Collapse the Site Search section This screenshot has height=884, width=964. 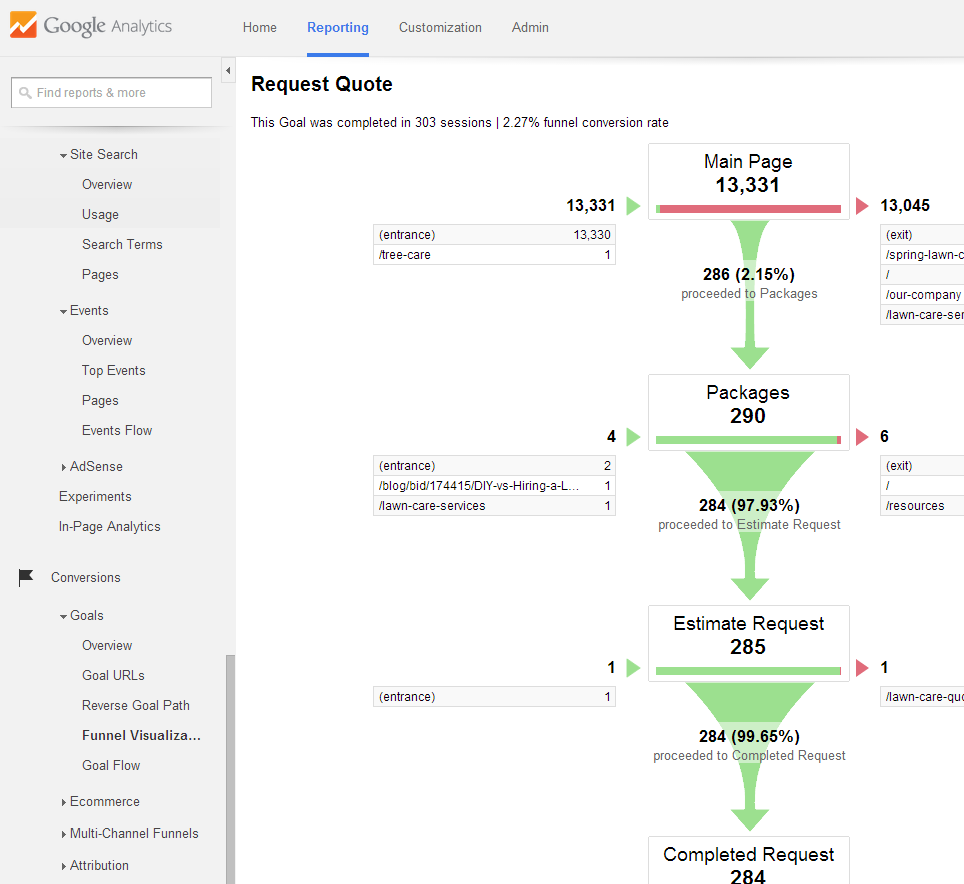tap(63, 155)
